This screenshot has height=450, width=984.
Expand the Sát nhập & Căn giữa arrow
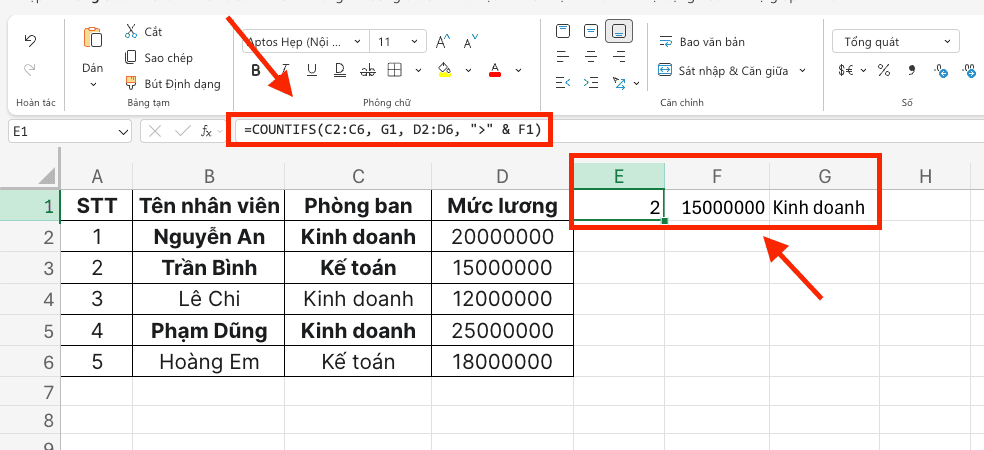[x=801, y=70]
